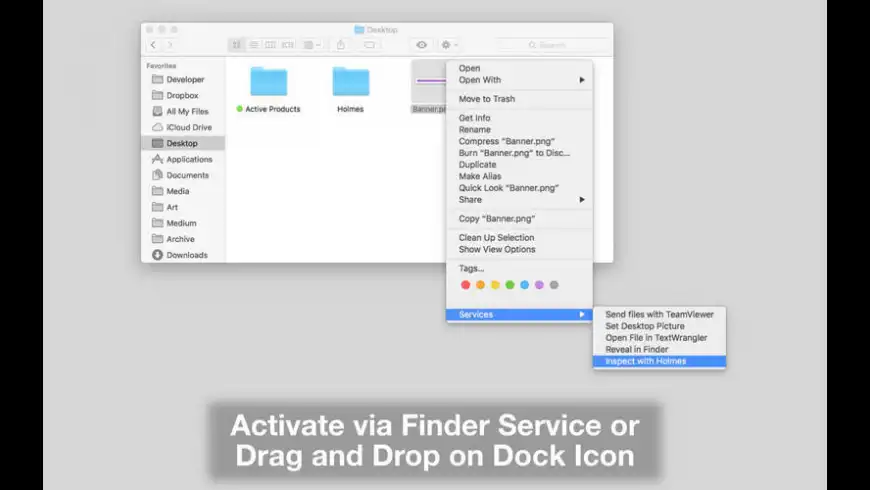Image resolution: width=870 pixels, height=490 pixels.
Task: Choose Compress "Banner.png"
Action: click(x=519, y=141)
